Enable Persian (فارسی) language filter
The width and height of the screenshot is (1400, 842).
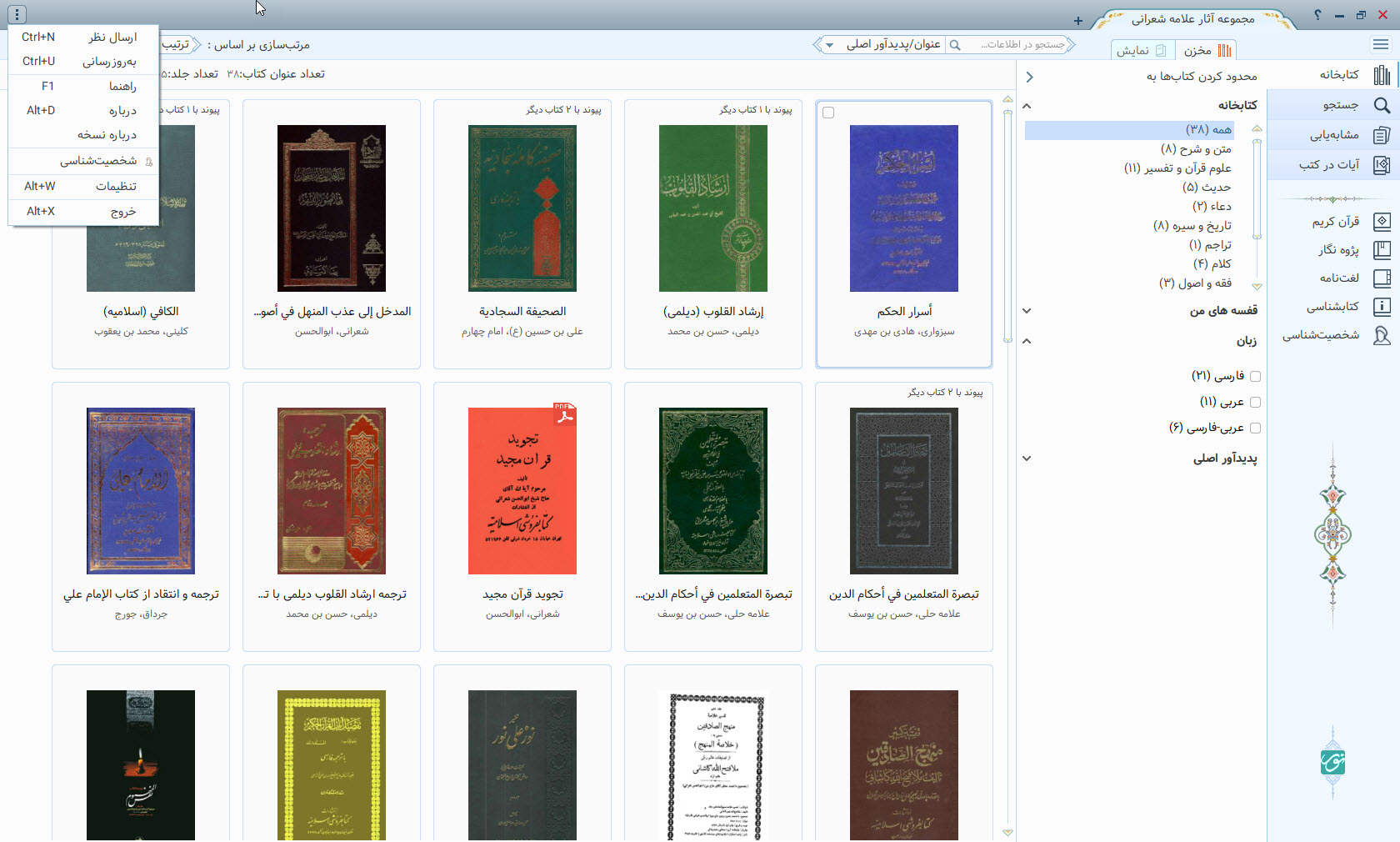[1256, 376]
